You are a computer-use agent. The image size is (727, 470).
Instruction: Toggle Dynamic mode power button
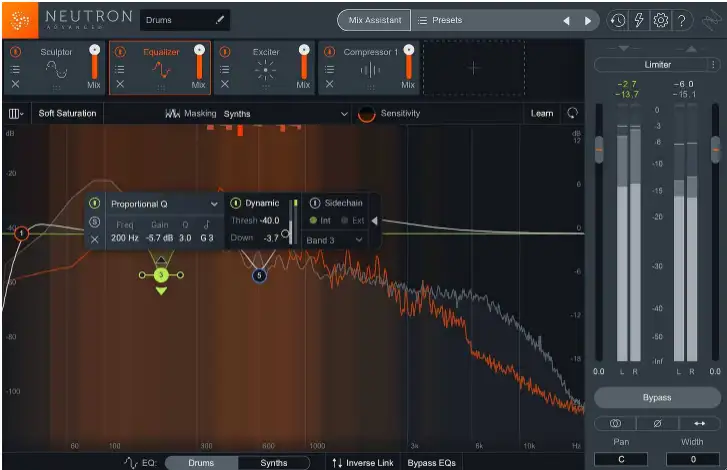point(236,203)
